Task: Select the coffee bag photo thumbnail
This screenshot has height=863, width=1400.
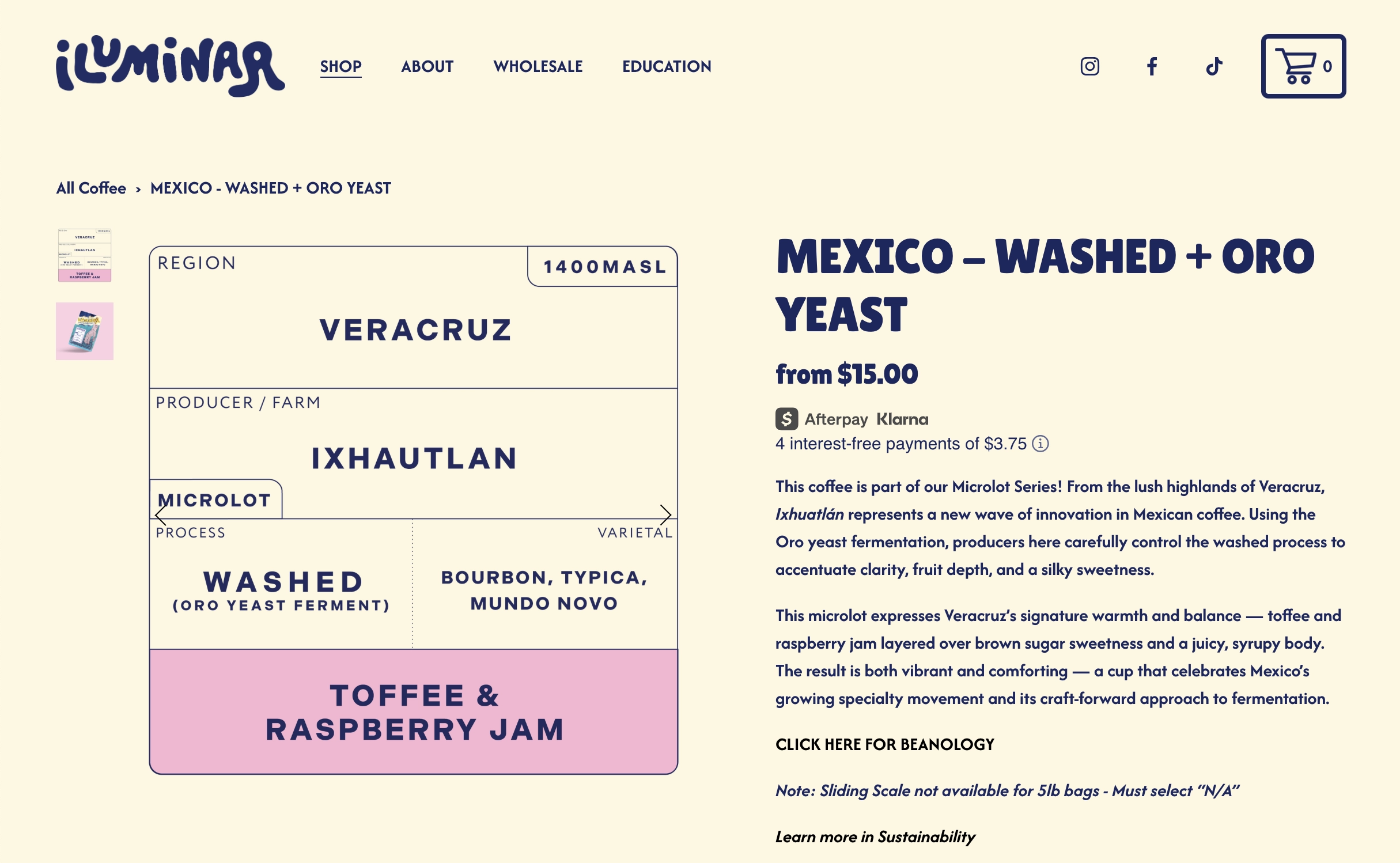Action: [85, 331]
